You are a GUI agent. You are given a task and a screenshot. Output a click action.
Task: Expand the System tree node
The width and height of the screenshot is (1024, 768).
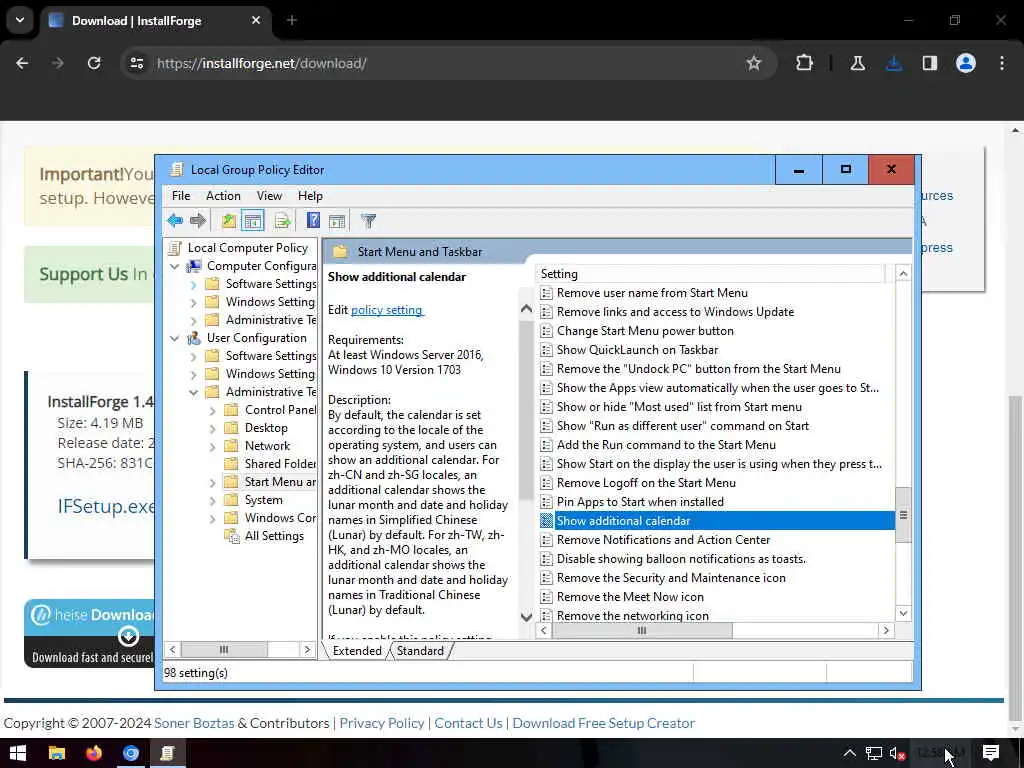pos(212,501)
